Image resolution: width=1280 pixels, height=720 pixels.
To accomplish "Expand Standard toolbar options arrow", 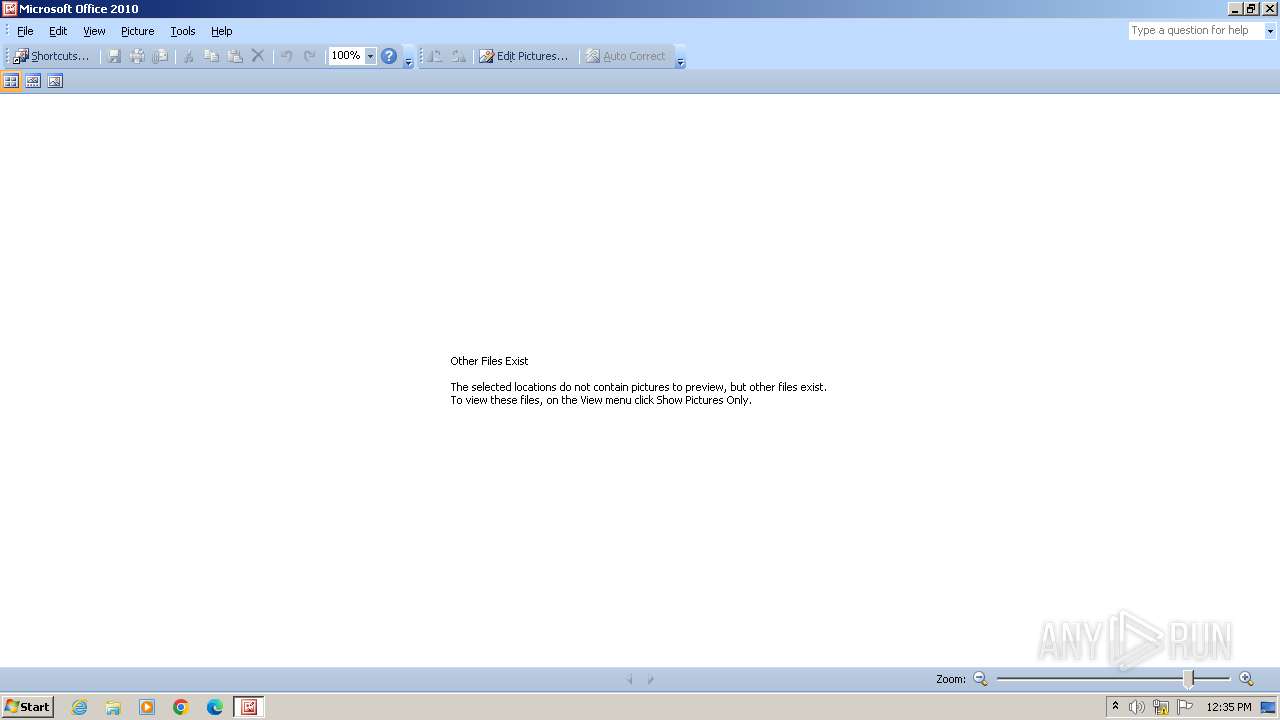I will (x=408, y=57).
